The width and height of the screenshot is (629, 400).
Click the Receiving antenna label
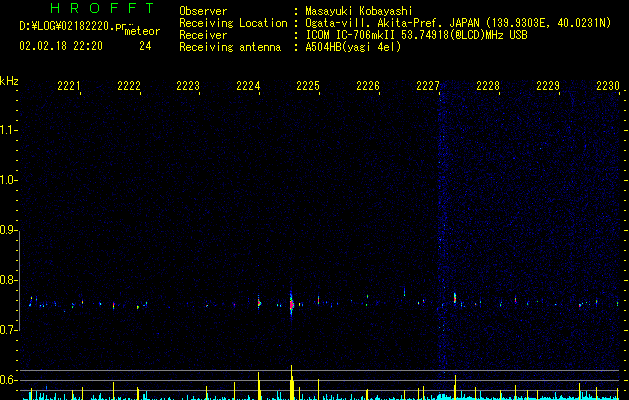[x=230, y=47]
